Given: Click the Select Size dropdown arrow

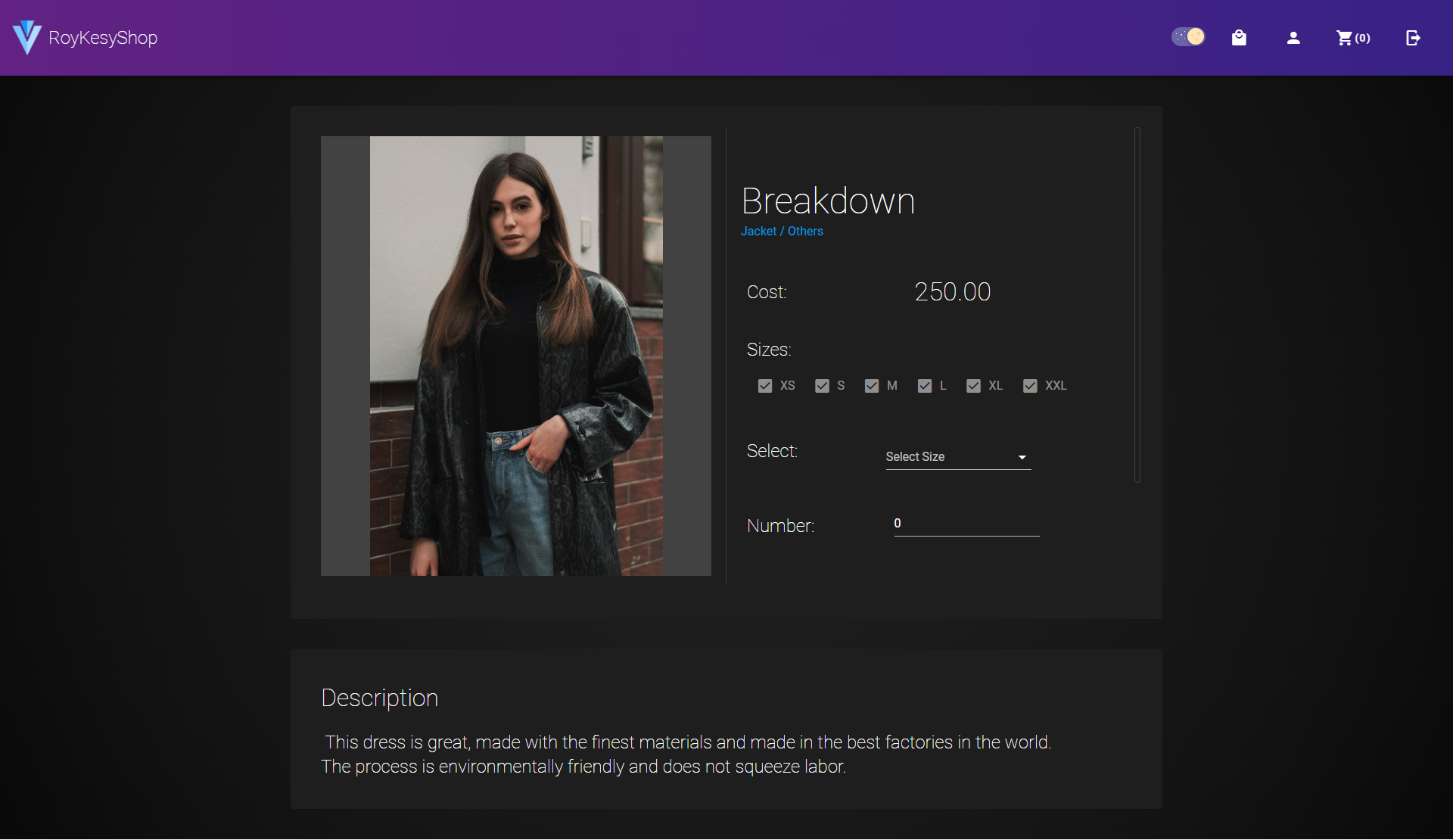Looking at the screenshot, I should pos(1022,457).
